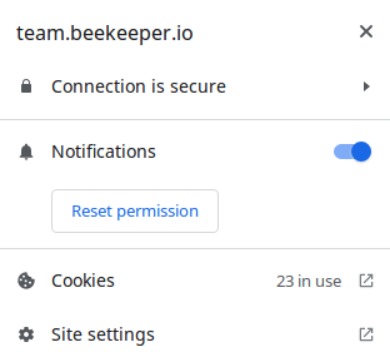Viewport: 390px width, 362px height.
Task: Close the site information popup
Action: [366, 32]
